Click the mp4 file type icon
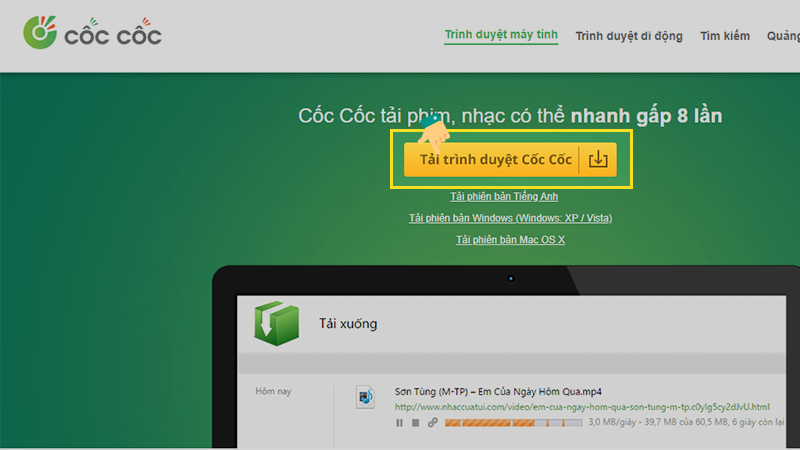 click(x=365, y=397)
